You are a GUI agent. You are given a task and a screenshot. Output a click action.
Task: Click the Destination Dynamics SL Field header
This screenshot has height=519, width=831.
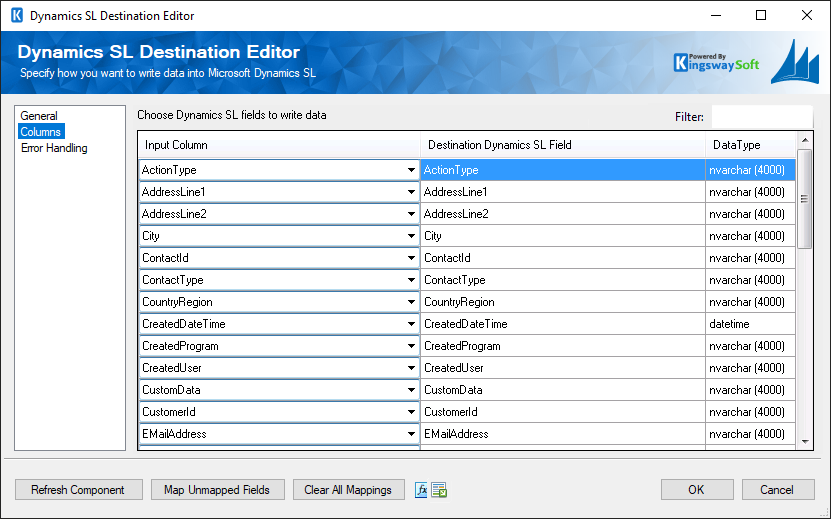(x=563, y=145)
